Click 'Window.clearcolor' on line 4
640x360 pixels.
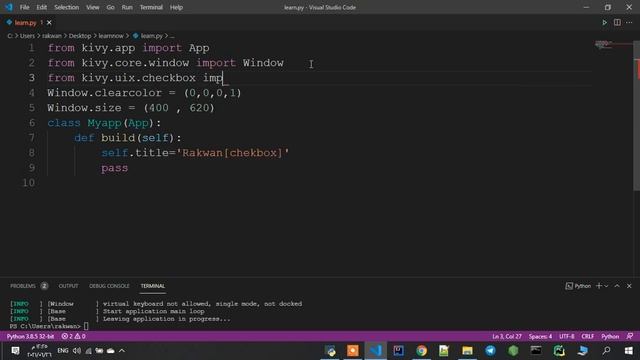coord(104,93)
